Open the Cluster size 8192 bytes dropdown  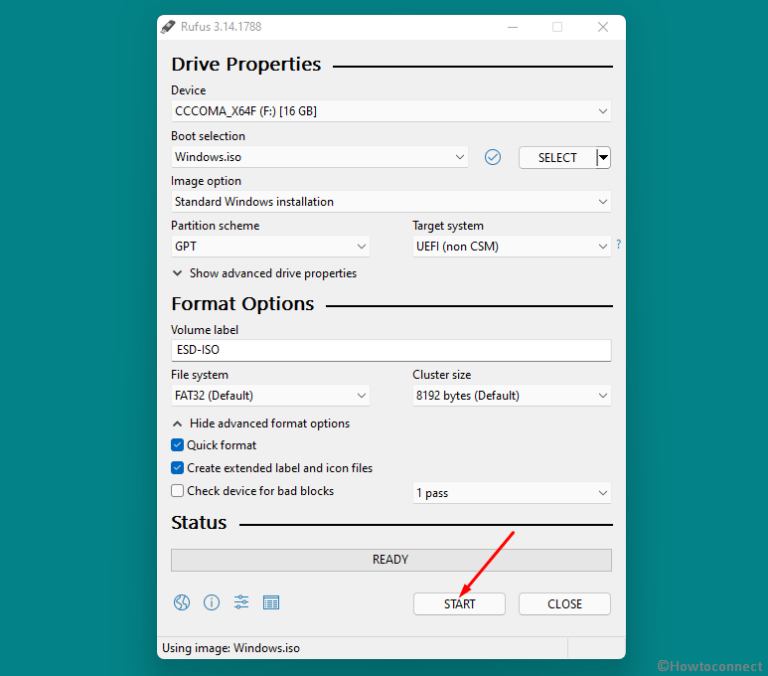tap(511, 395)
